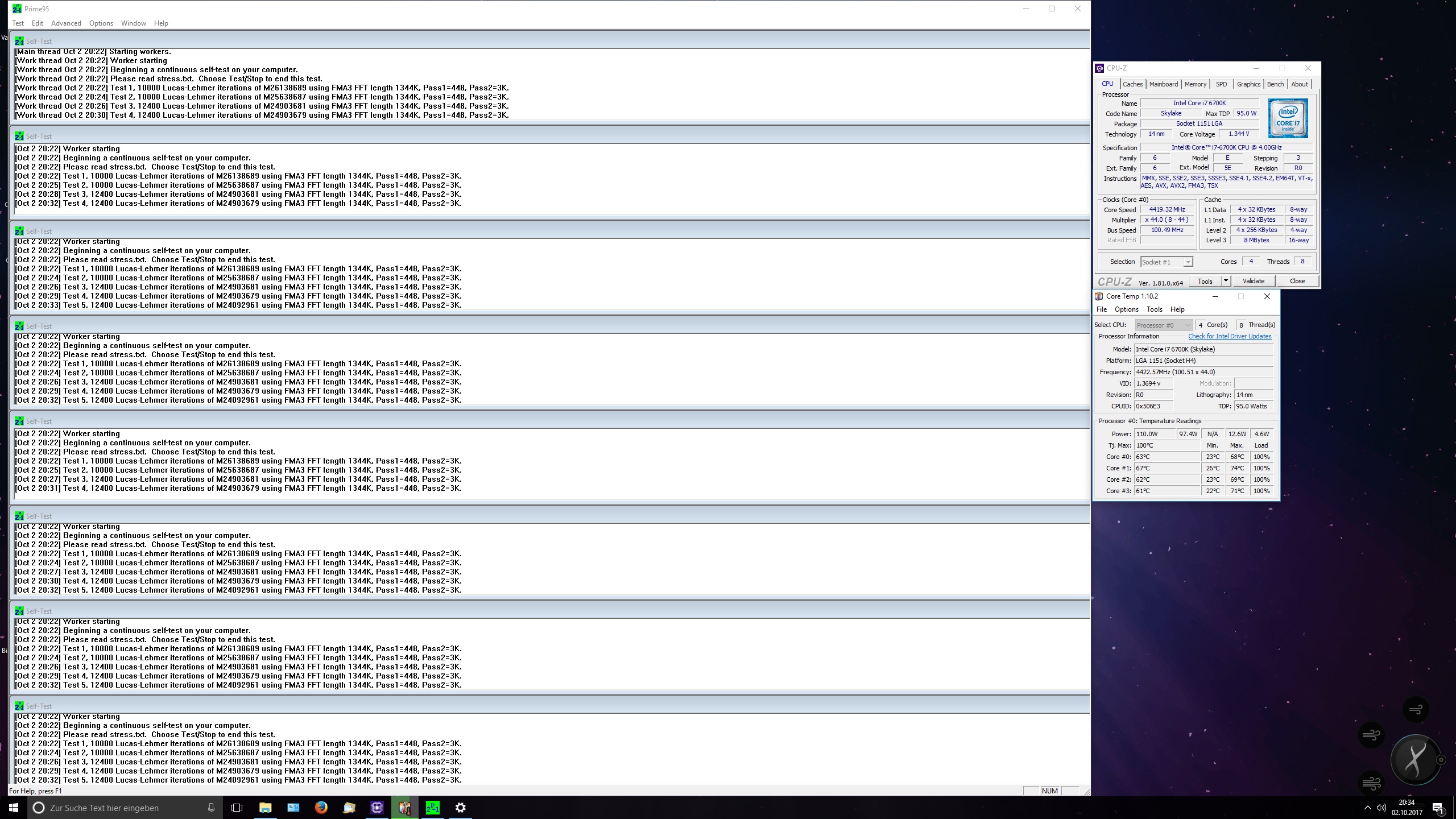The image size is (1456, 819).
Task: Switch to the Memory tab in CPU-Z
Action: coord(1195,84)
